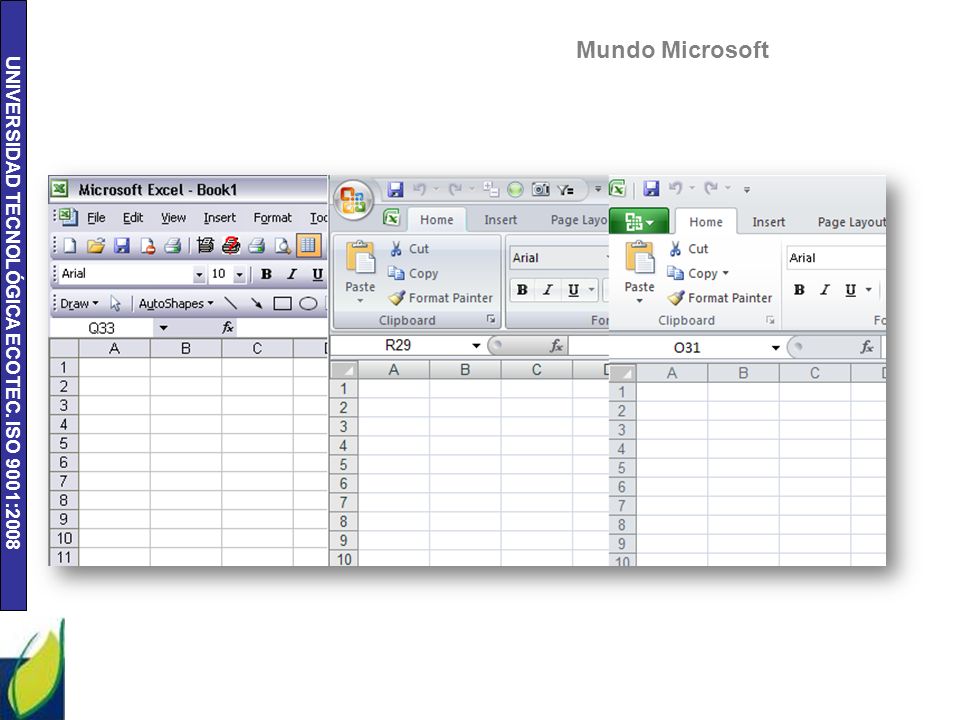Click camera icon in Excel 2007 quick access toolbar
The image size is (960, 720).
click(x=540, y=189)
